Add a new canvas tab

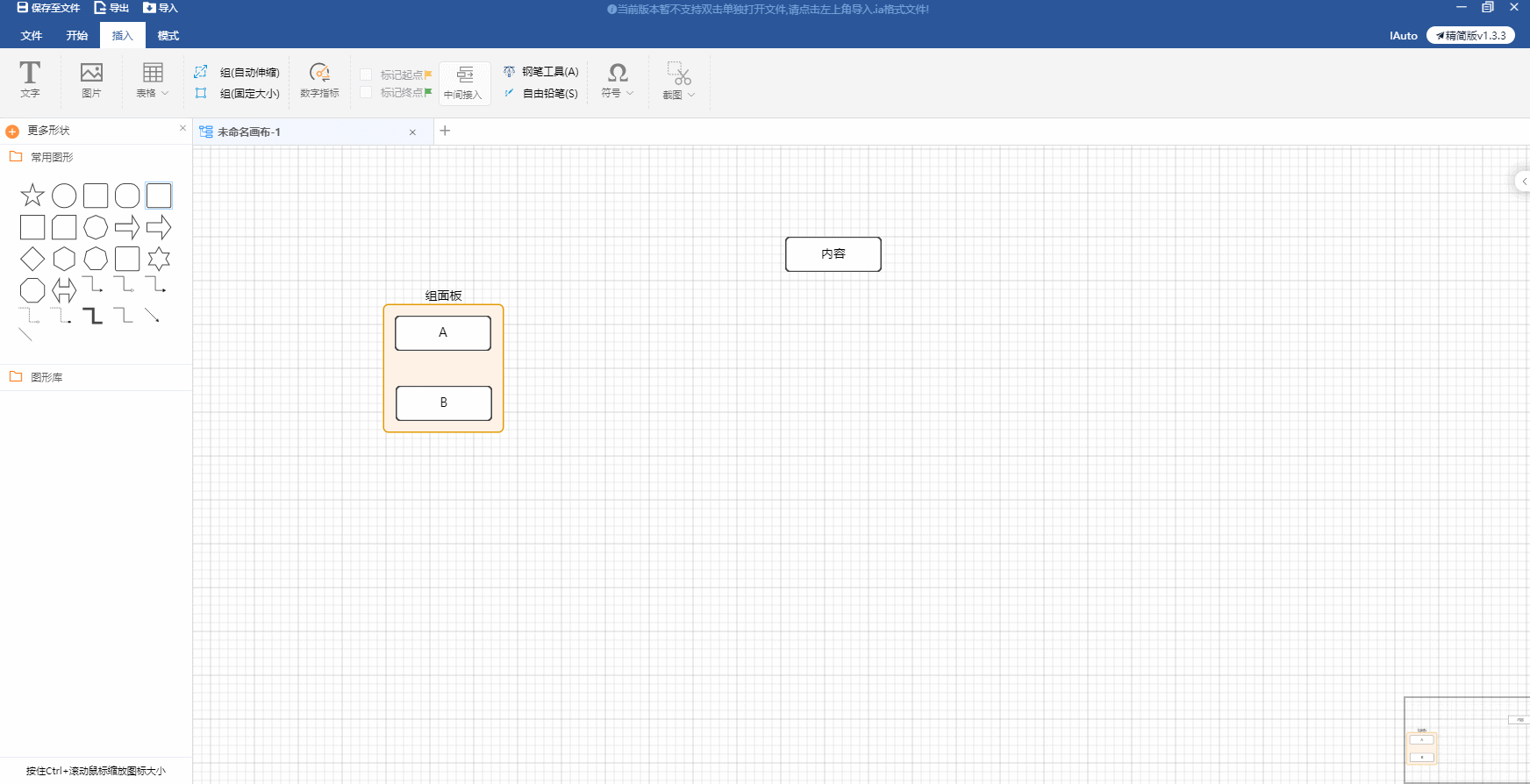[x=445, y=131]
